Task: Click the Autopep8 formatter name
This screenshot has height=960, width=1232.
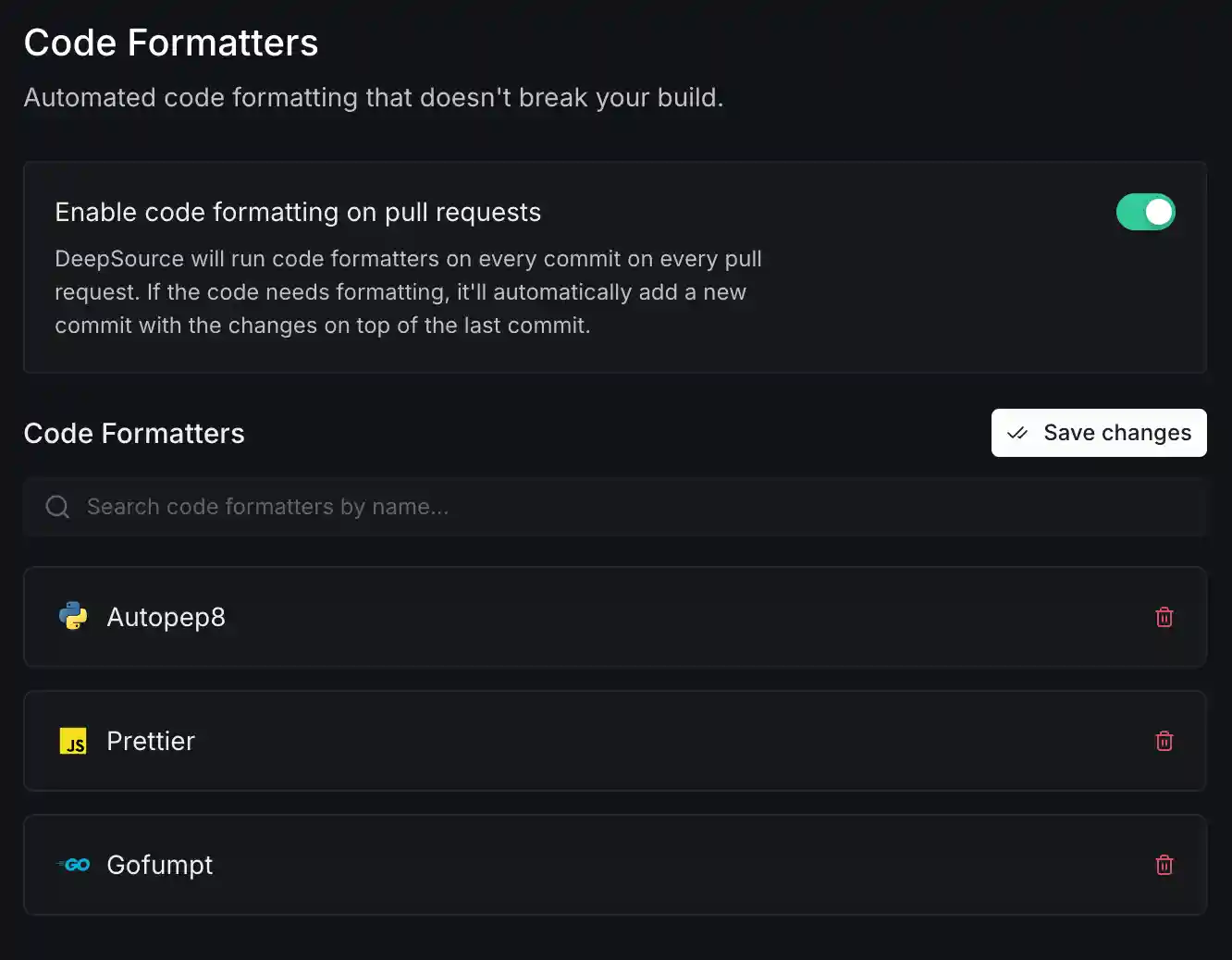Action: (166, 617)
